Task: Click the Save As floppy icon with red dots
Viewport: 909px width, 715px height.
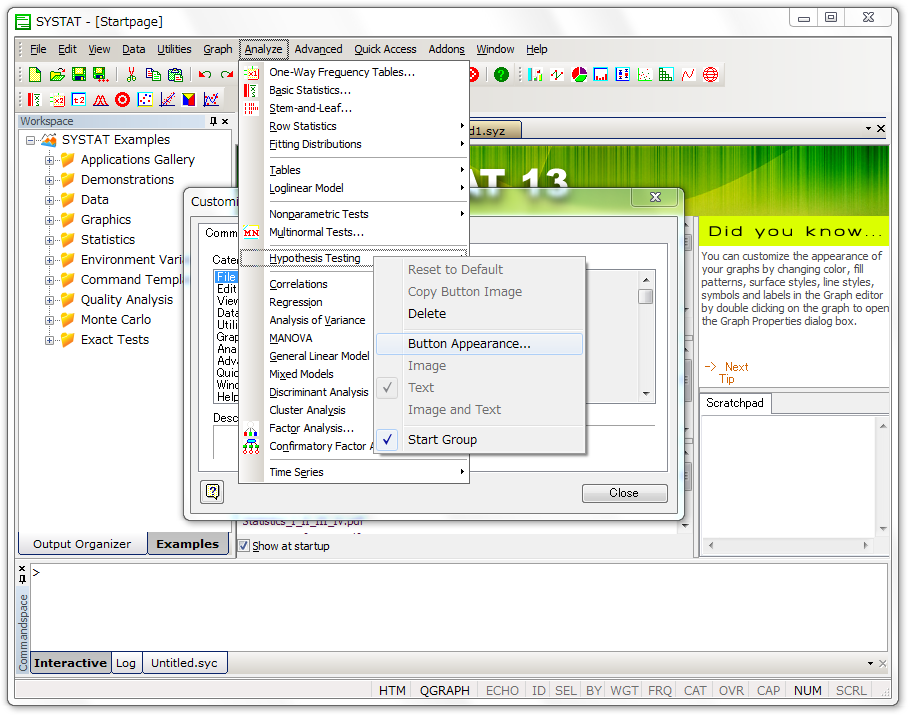Action: (x=100, y=74)
